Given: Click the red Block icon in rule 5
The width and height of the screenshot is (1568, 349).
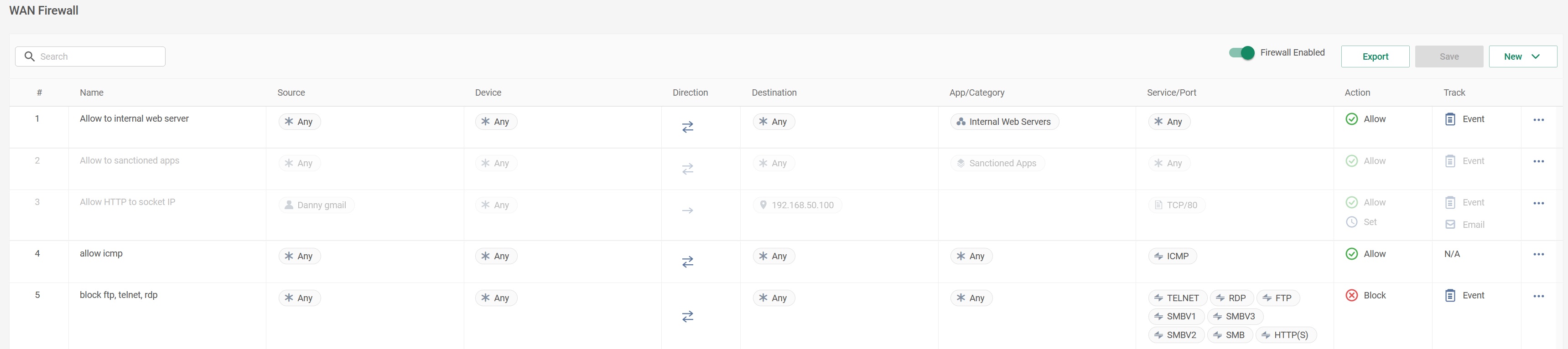Looking at the screenshot, I should click(1351, 296).
